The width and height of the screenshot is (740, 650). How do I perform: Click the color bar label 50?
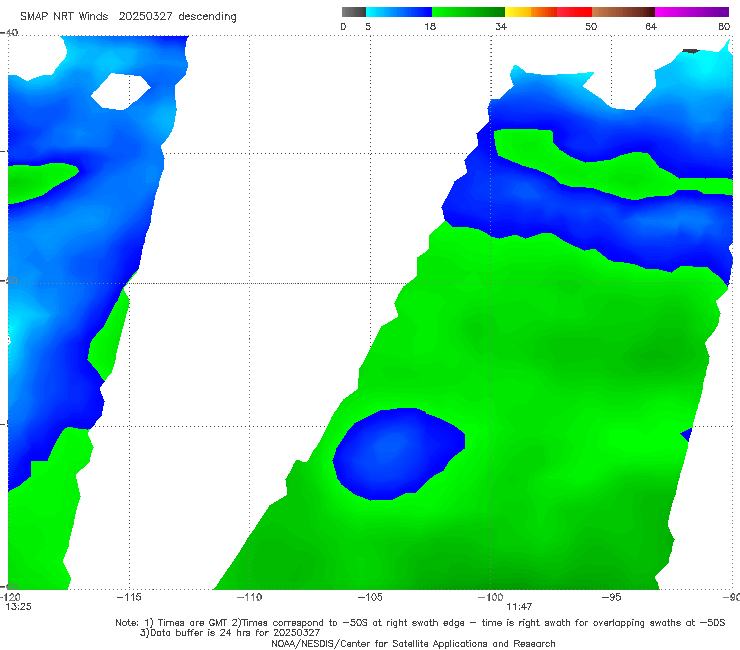pyautogui.click(x=591, y=26)
